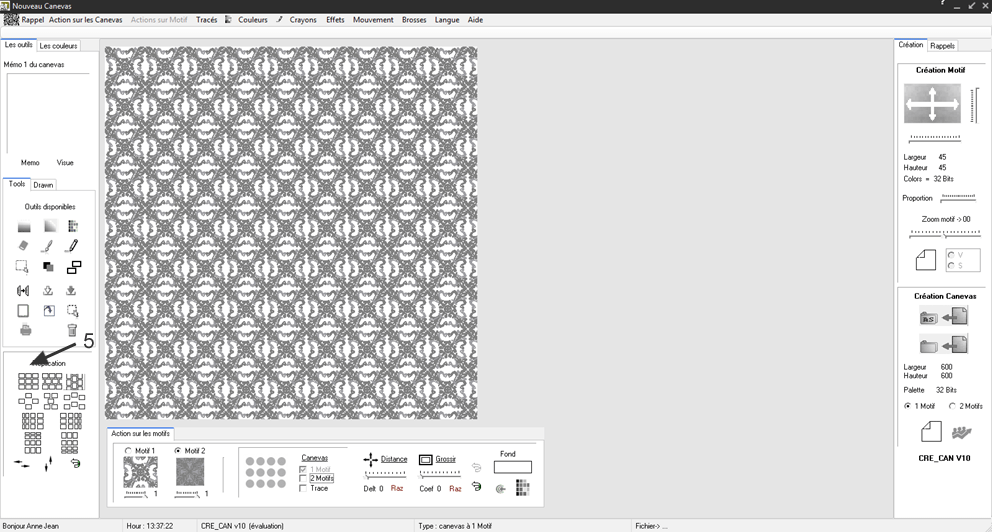This screenshot has width=992, height=532.
Task: Open the Action sur les Canevas menu
Action: pyautogui.click(x=86, y=20)
